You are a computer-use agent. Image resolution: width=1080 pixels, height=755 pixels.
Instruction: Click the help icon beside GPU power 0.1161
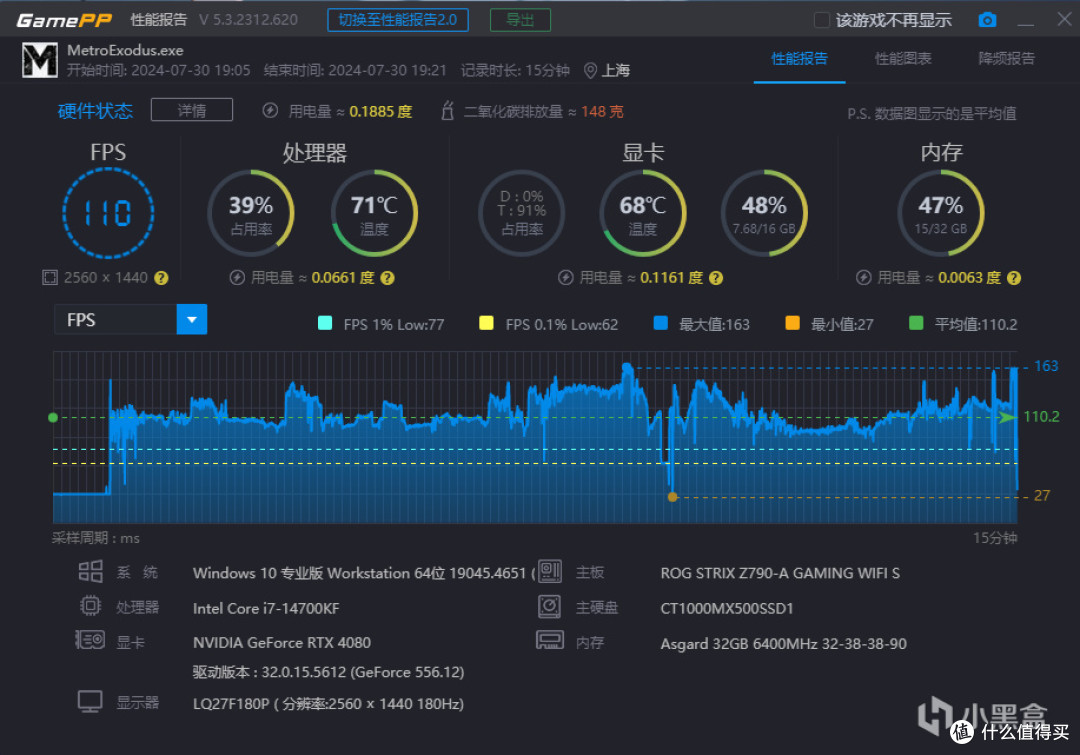pos(716,278)
